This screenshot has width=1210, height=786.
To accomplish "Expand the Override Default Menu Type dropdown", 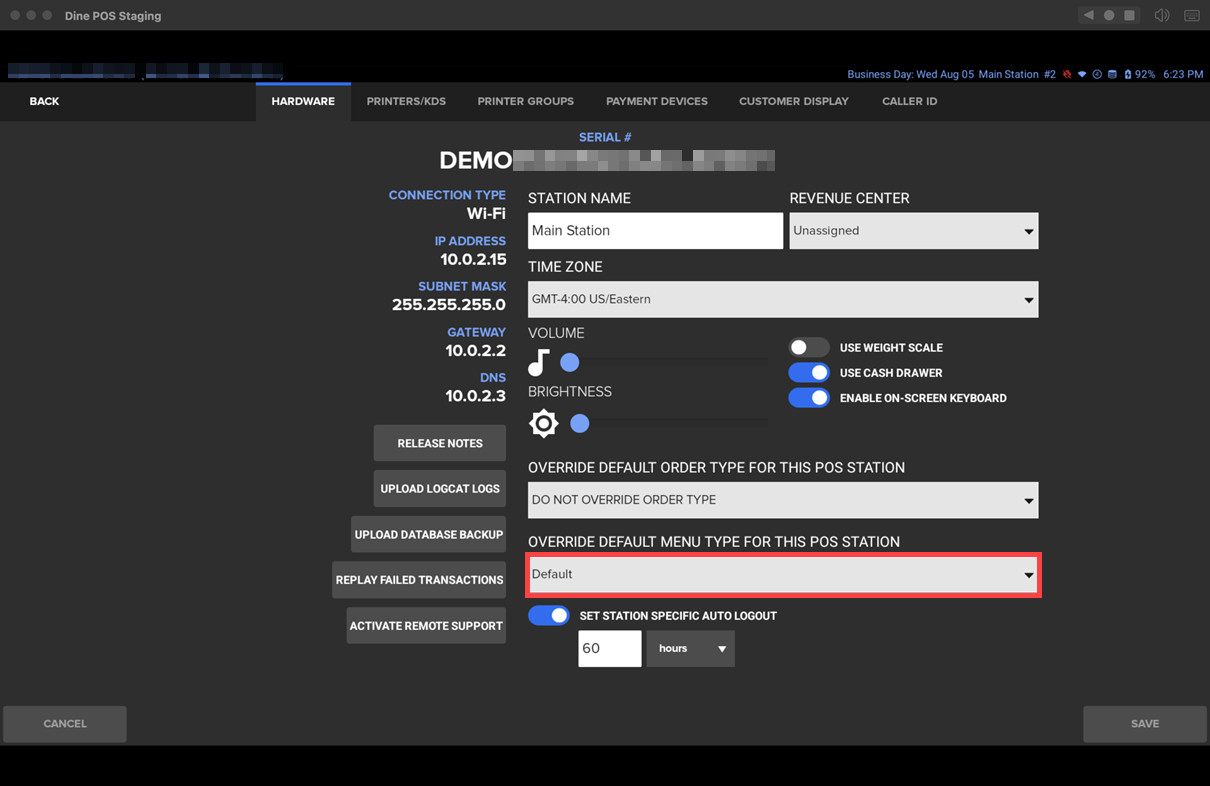I will [x=783, y=575].
